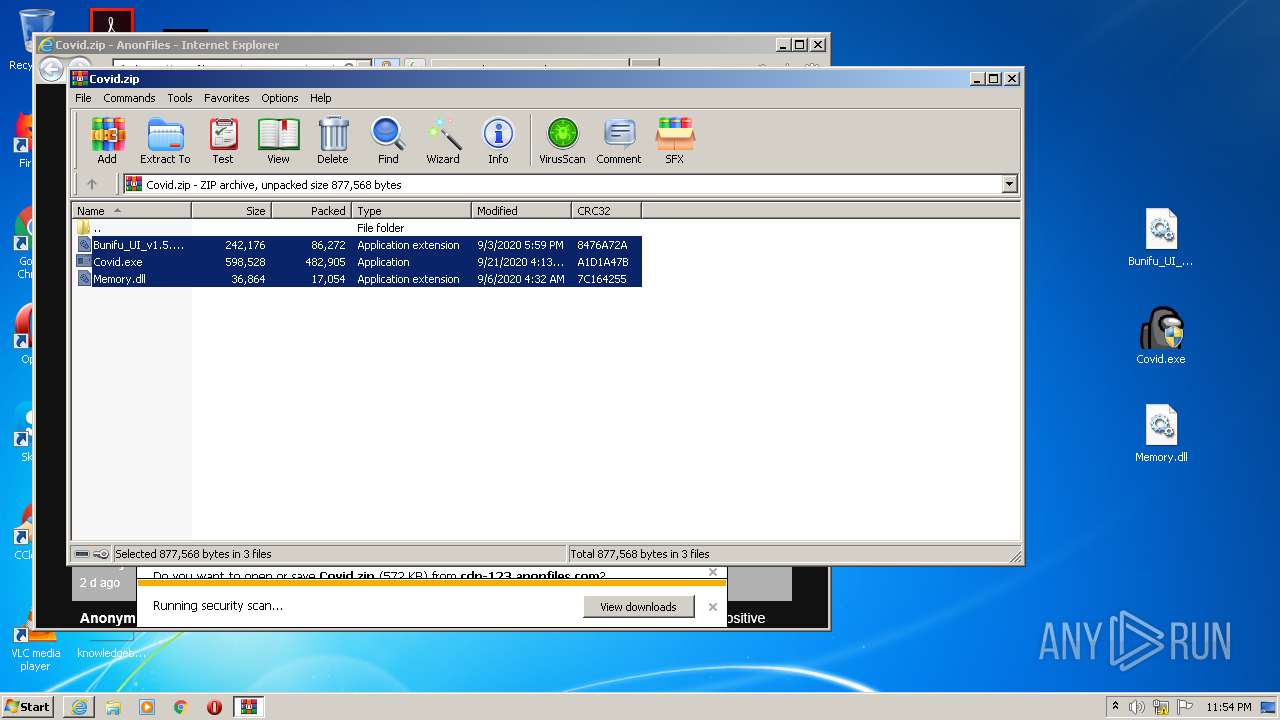Expand the archive path dropdown
Screen dimensions: 1280x720
[x=1009, y=184]
